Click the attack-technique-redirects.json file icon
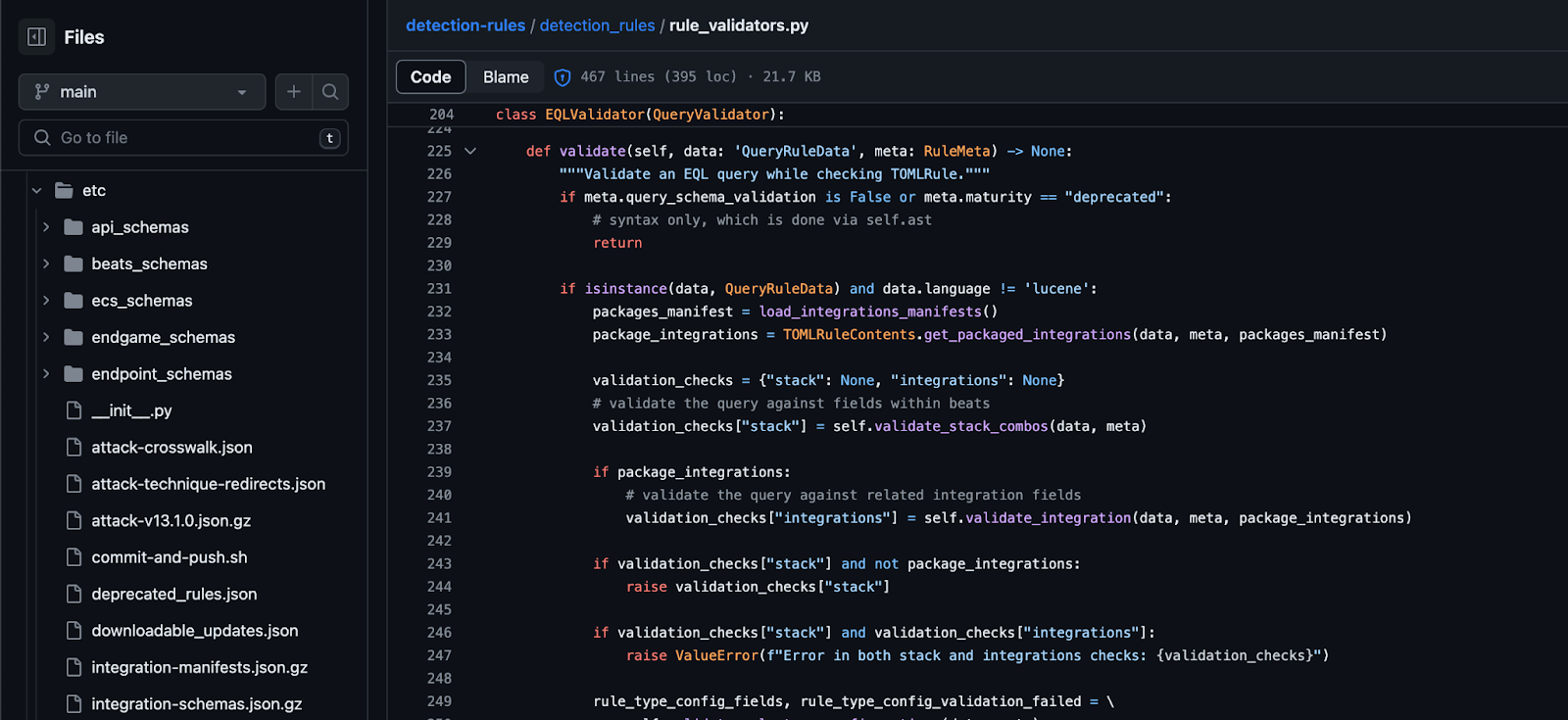 73,484
